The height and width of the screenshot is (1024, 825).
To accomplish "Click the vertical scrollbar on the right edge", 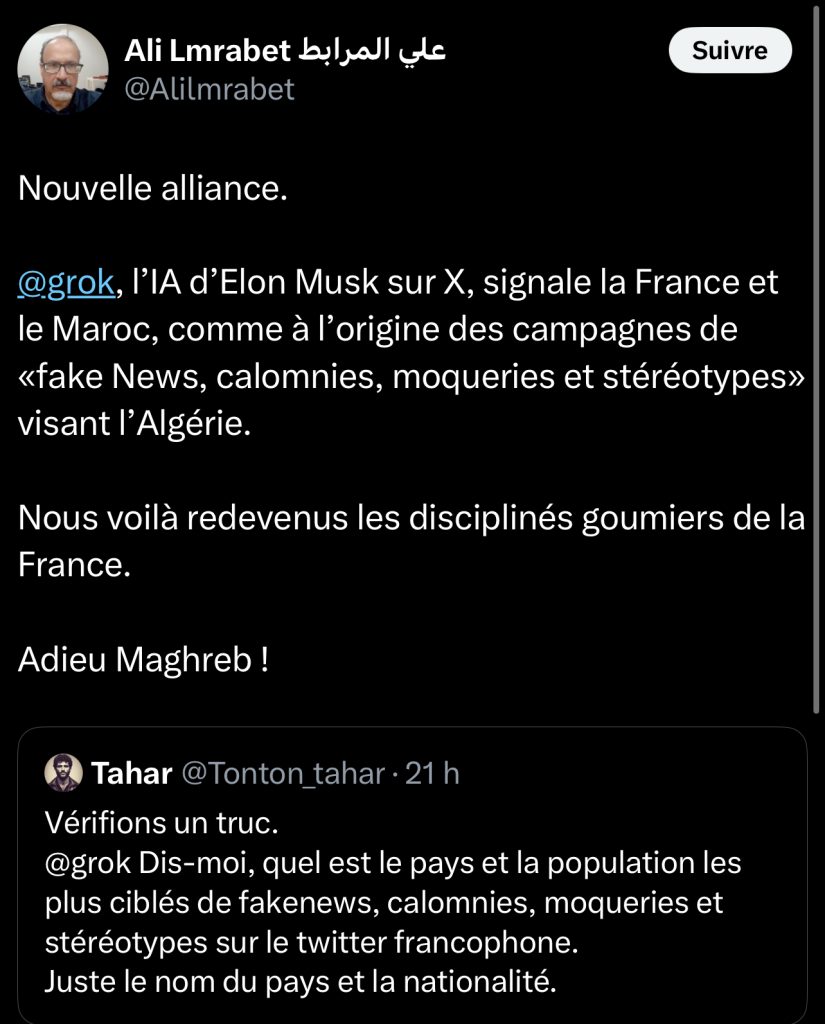I will tap(816, 358).
